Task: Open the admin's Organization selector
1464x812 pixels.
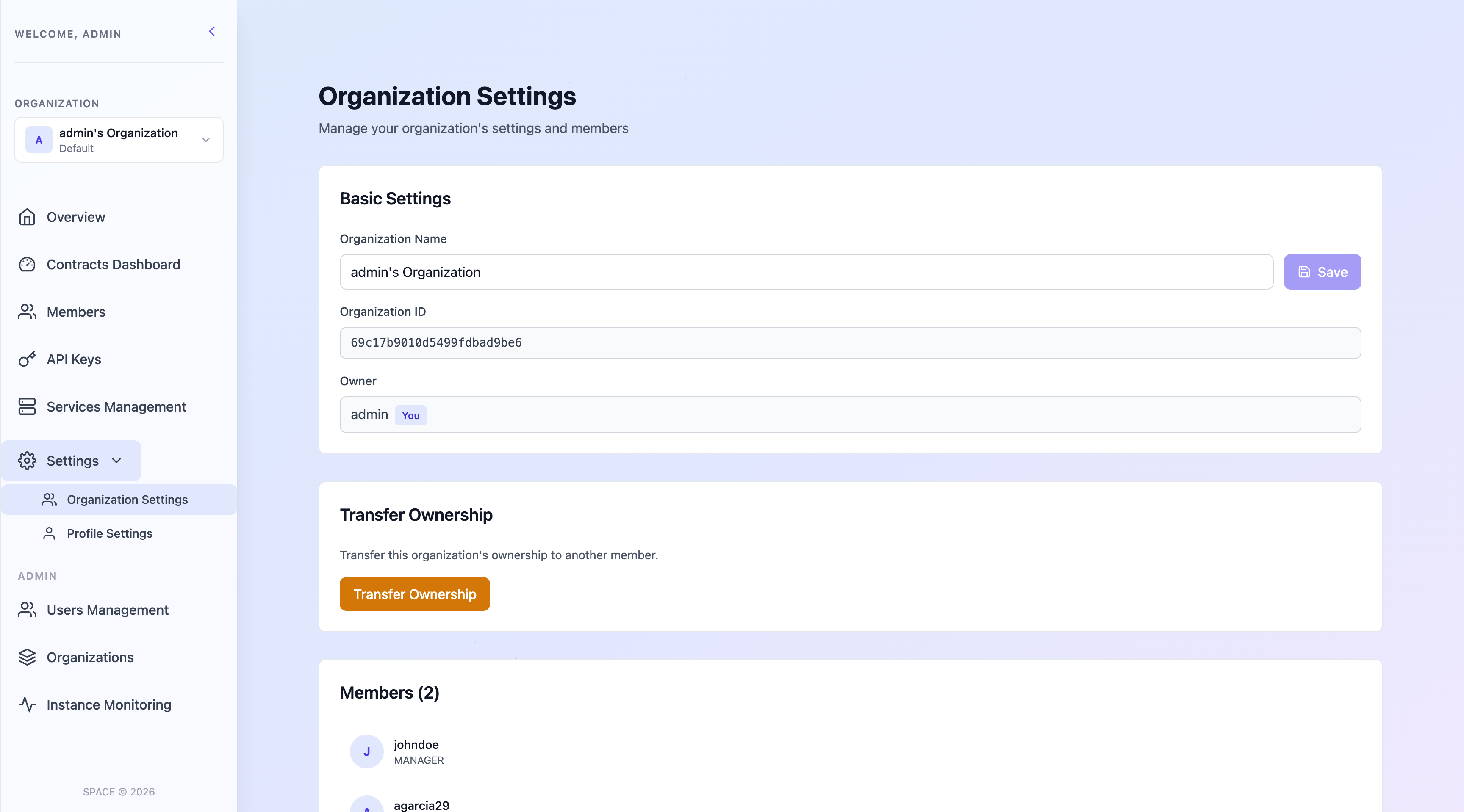Action: coord(119,140)
